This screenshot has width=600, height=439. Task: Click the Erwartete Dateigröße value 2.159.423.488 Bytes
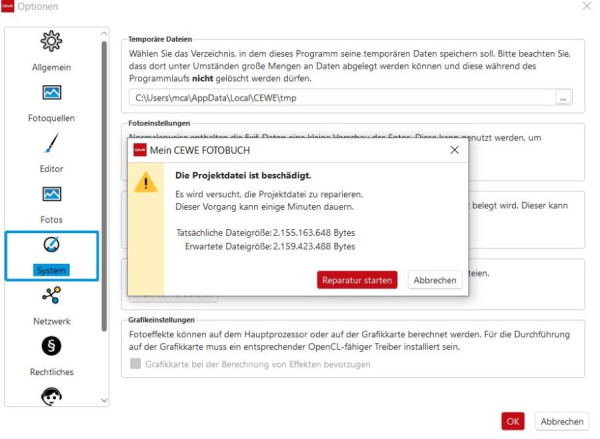pyautogui.click(x=314, y=246)
